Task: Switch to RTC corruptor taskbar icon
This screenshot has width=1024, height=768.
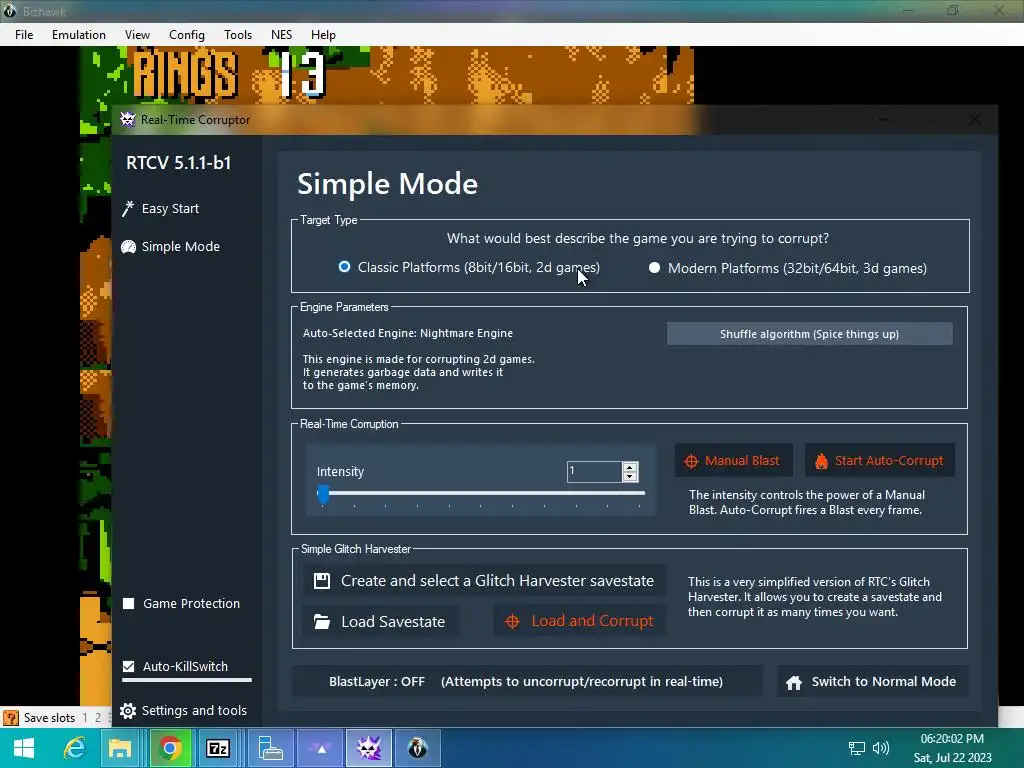Action: pyautogui.click(x=369, y=748)
